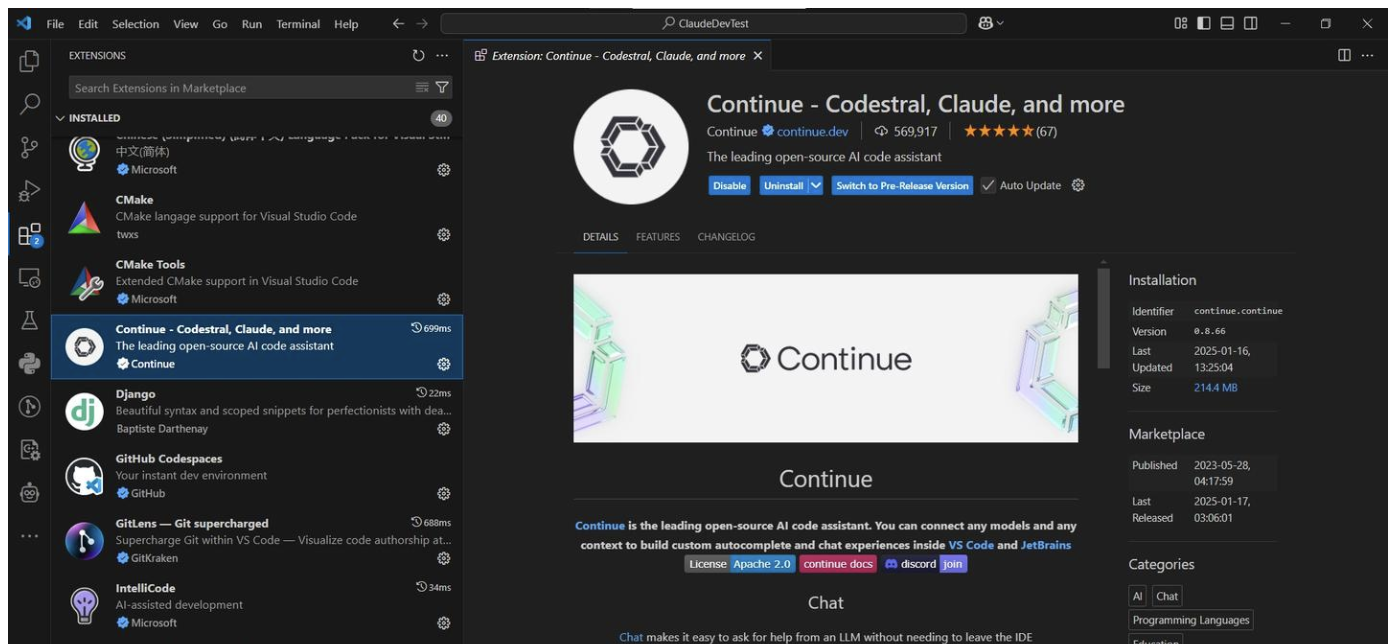Click the ClaudeDevTest command center search
Viewport: 1392px width, 644px height.
[703, 24]
